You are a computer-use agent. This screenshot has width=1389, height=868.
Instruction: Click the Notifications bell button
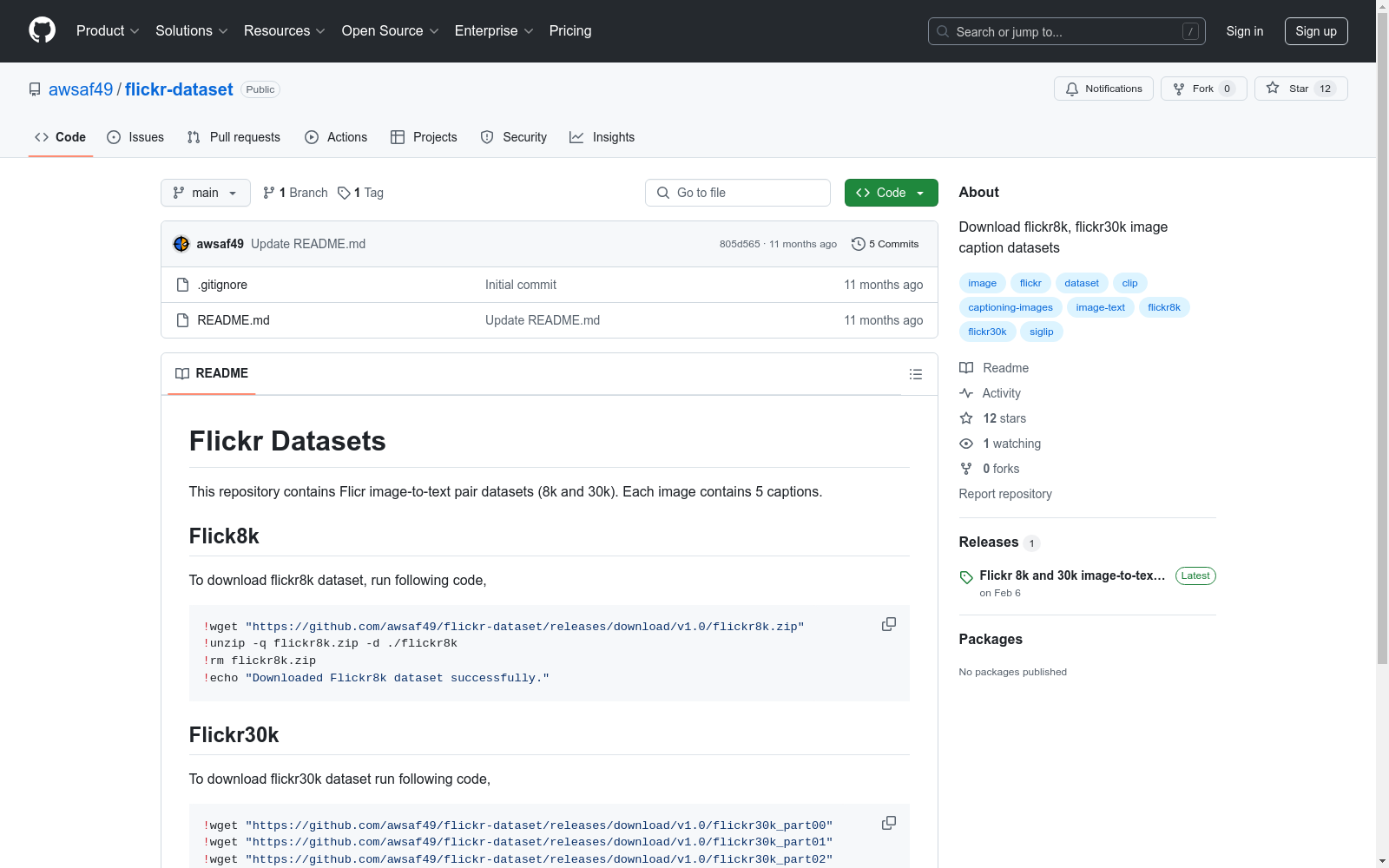pos(1103,89)
